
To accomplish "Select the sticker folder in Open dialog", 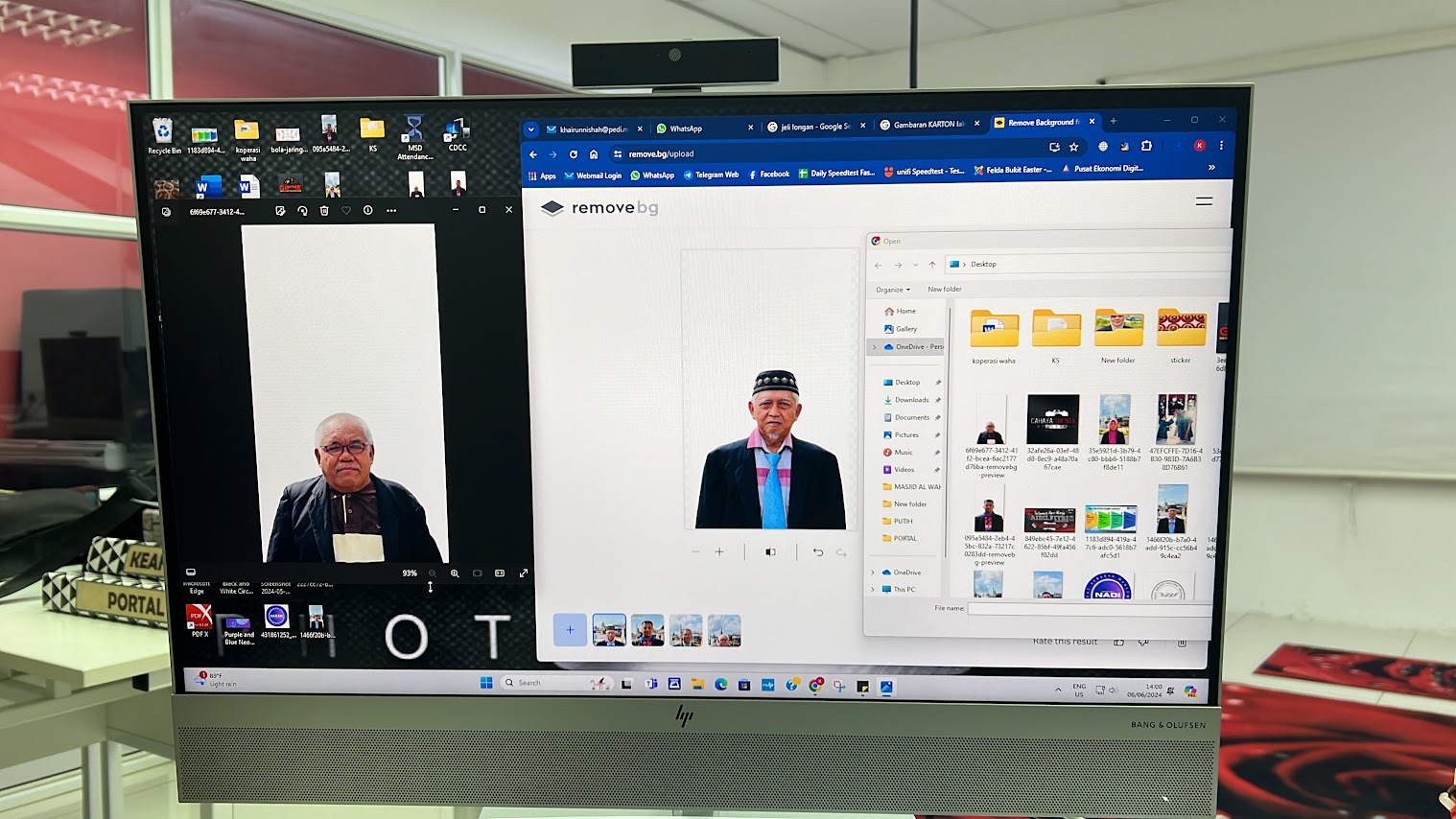I will coord(1181,337).
